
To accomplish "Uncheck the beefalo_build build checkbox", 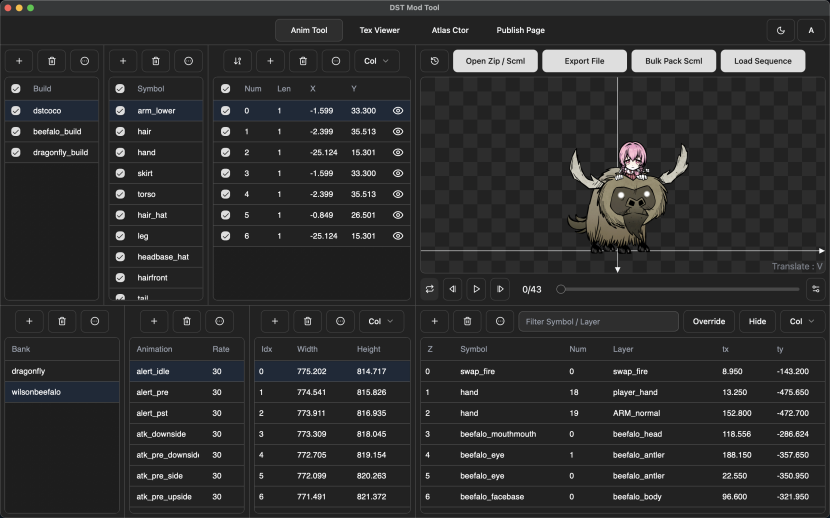I will click(x=16, y=131).
